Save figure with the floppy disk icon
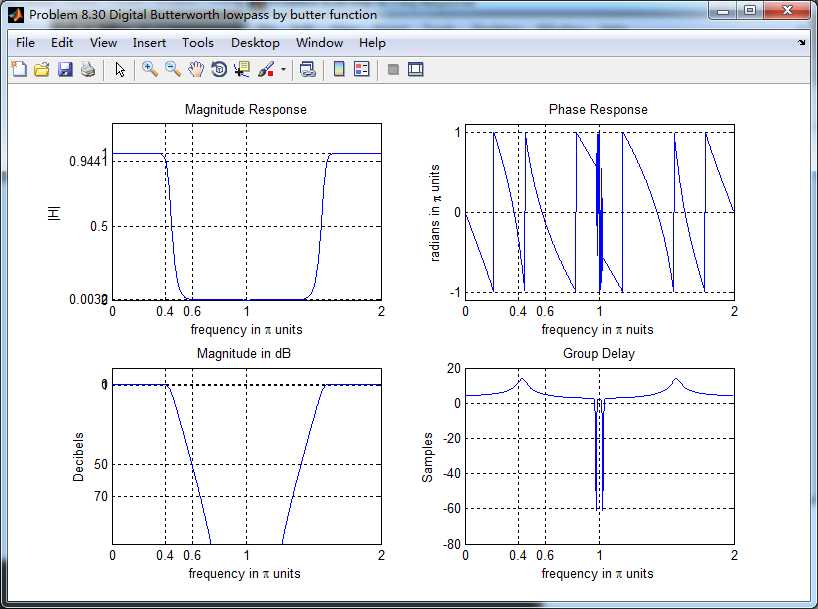The width and height of the screenshot is (818, 609). [65, 69]
